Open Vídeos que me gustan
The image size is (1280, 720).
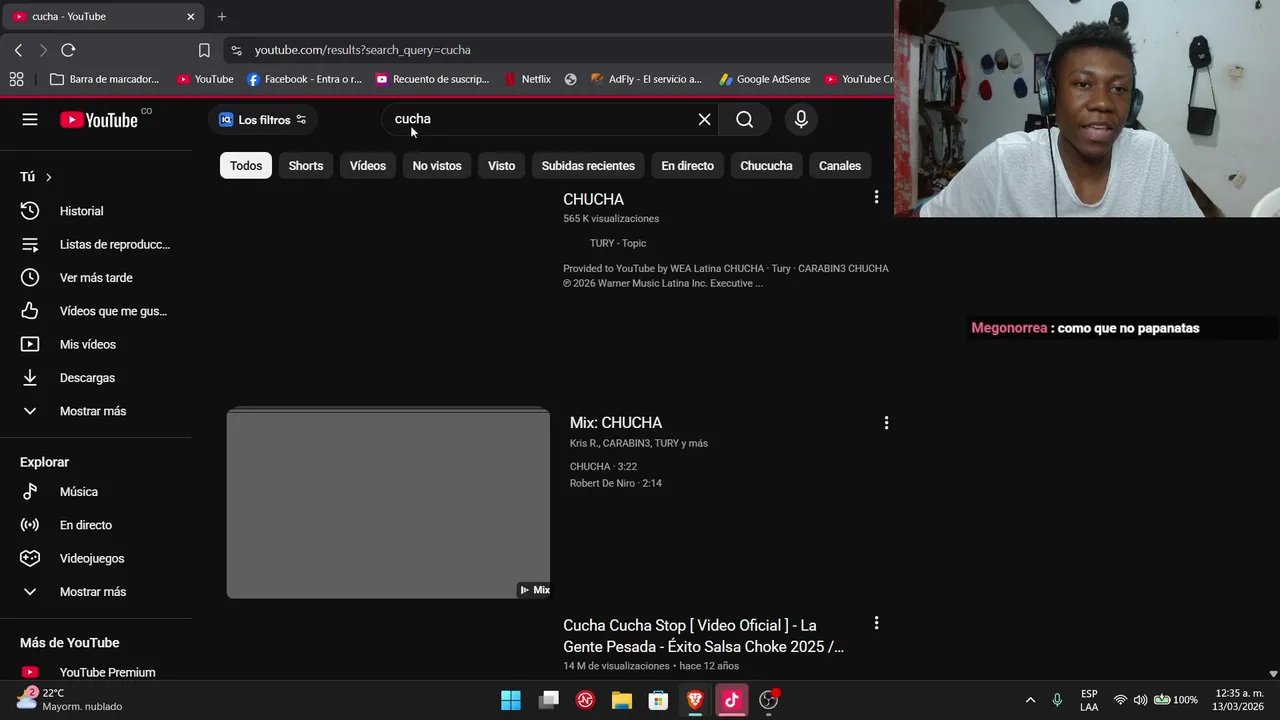(96, 311)
